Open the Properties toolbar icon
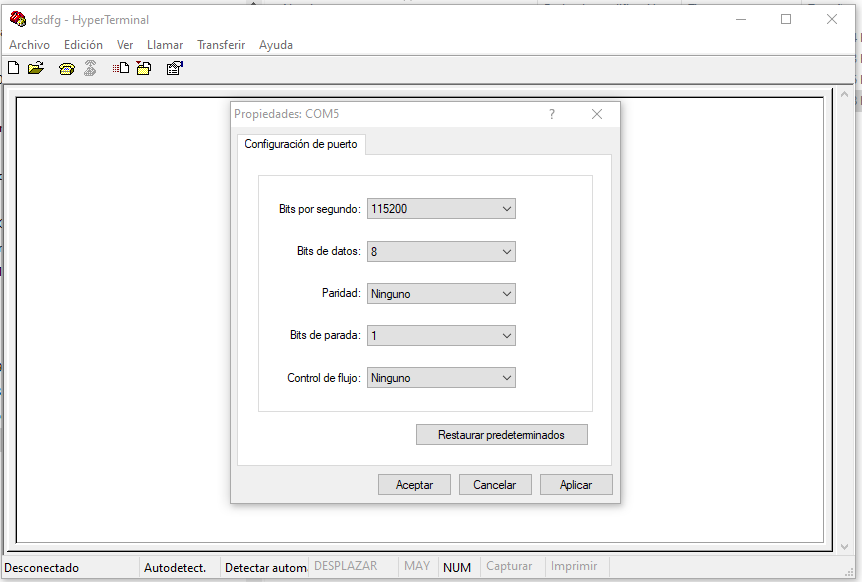The width and height of the screenshot is (862, 582). (x=175, y=69)
